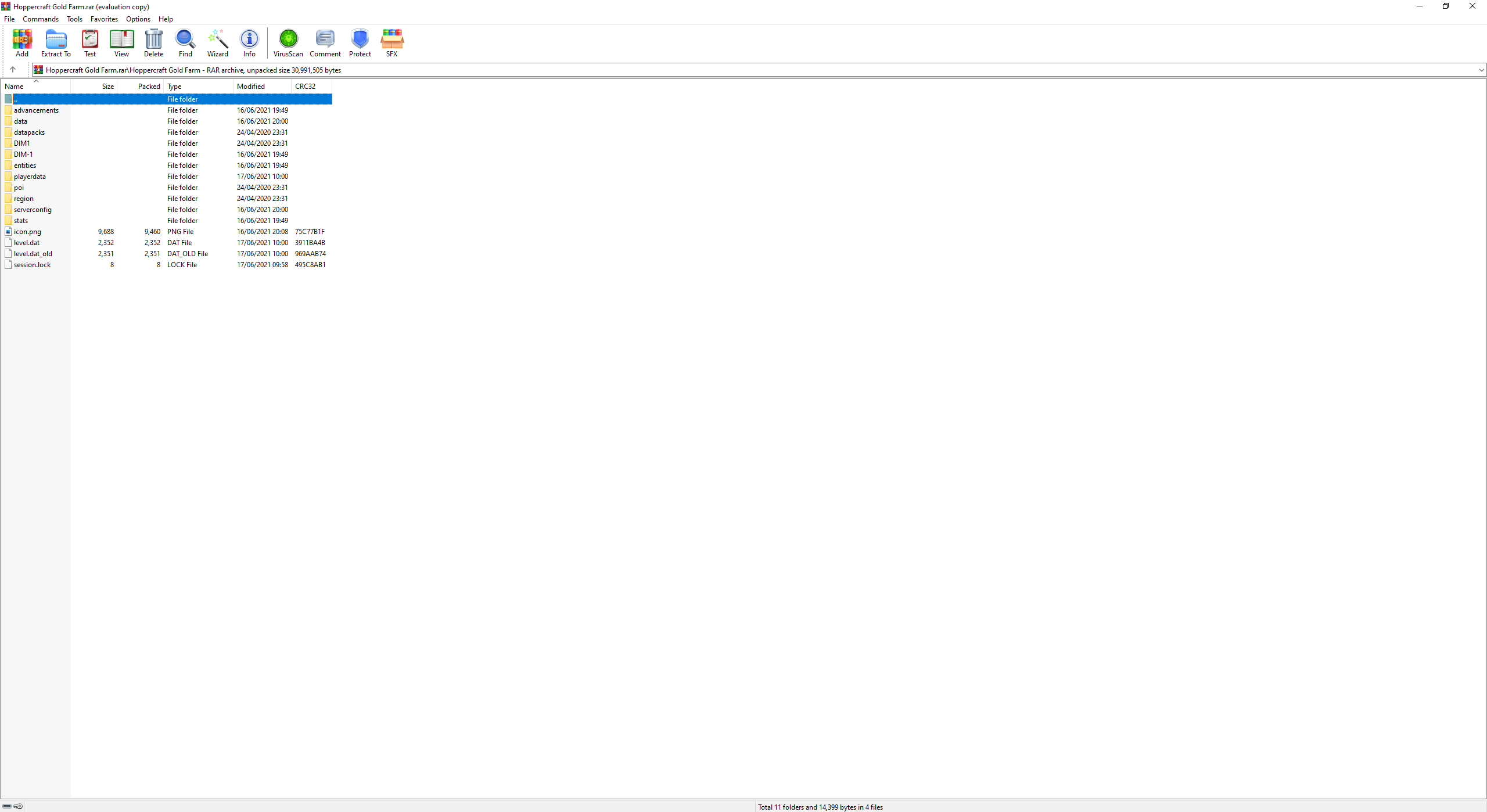Click the key icon in the status bar
The width and height of the screenshot is (1487, 812).
18,806
